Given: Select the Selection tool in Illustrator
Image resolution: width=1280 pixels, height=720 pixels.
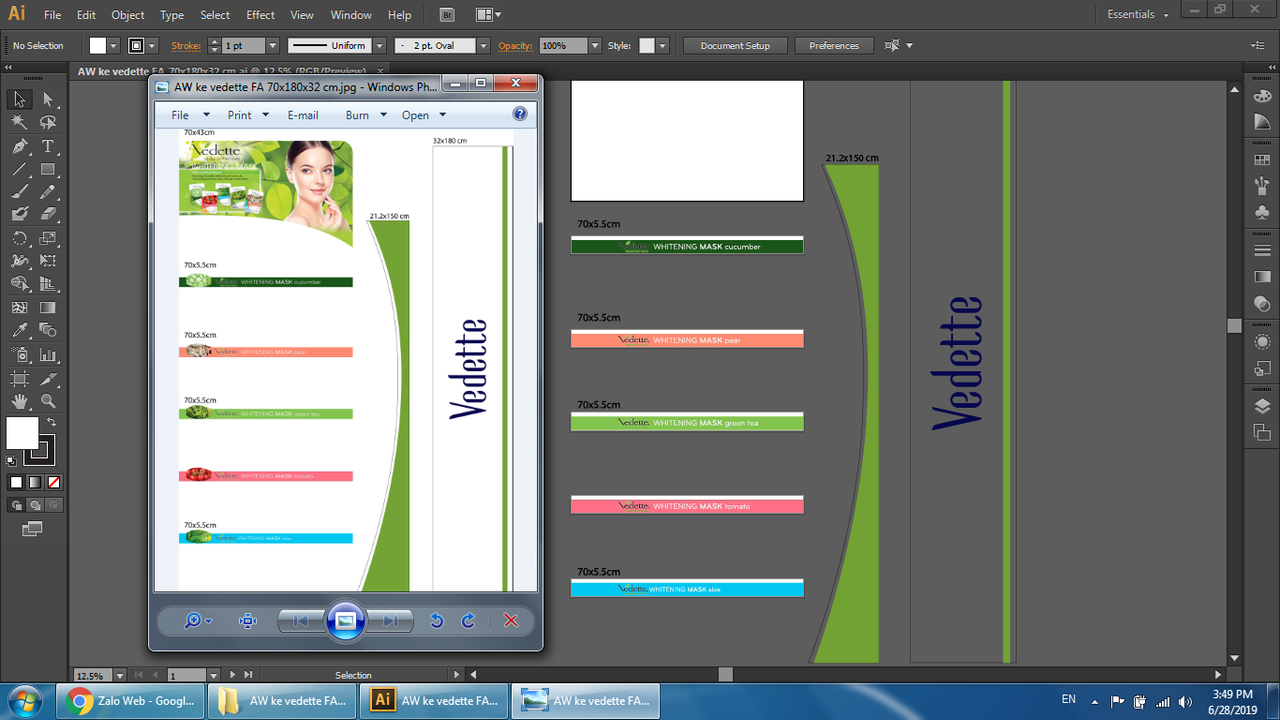Looking at the screenshot, I should (x=19, y=99).
